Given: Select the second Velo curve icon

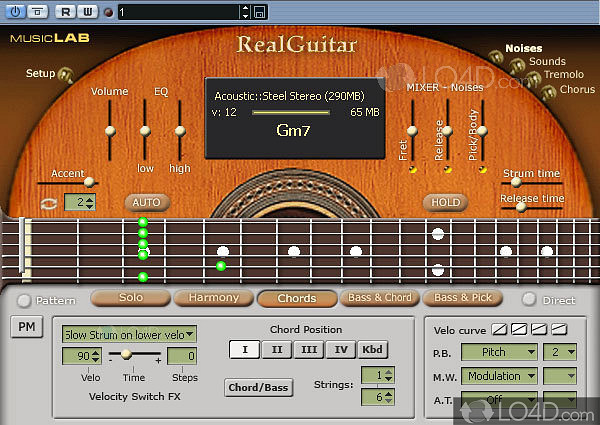Looking at the screenshot, I should pos(519,329).
